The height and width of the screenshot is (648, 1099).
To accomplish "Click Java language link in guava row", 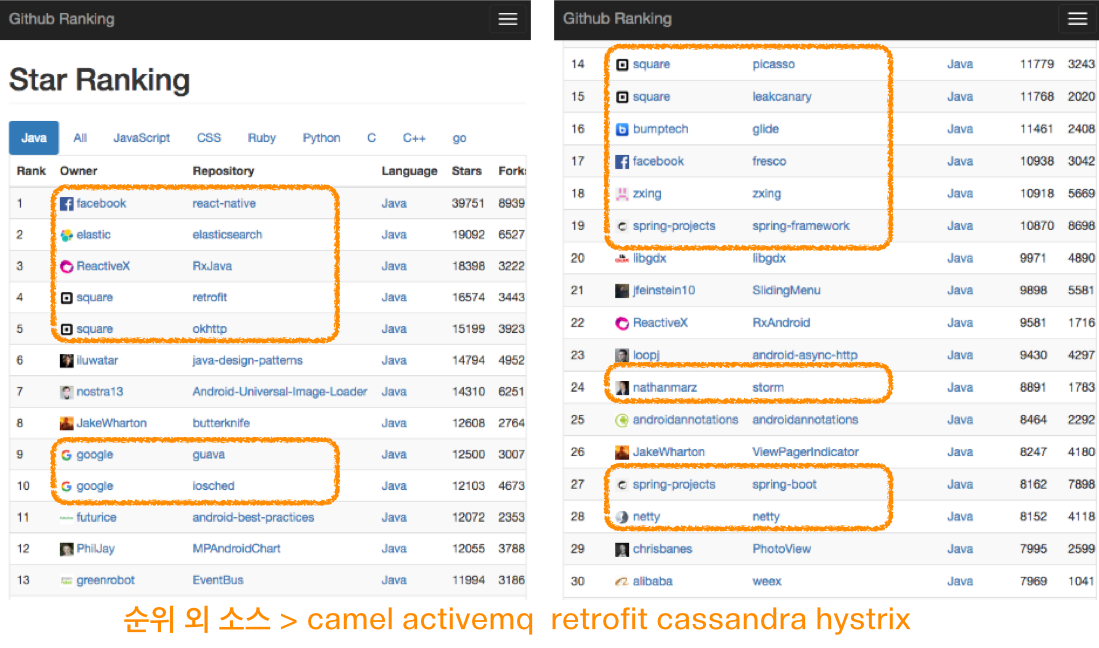I will [x=394, y=454].
